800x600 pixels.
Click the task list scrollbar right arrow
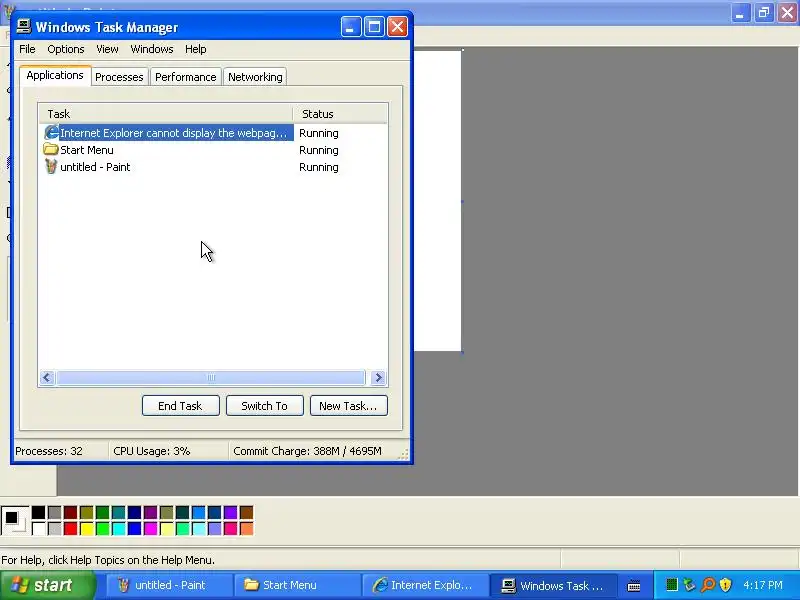tap(378, 378)
